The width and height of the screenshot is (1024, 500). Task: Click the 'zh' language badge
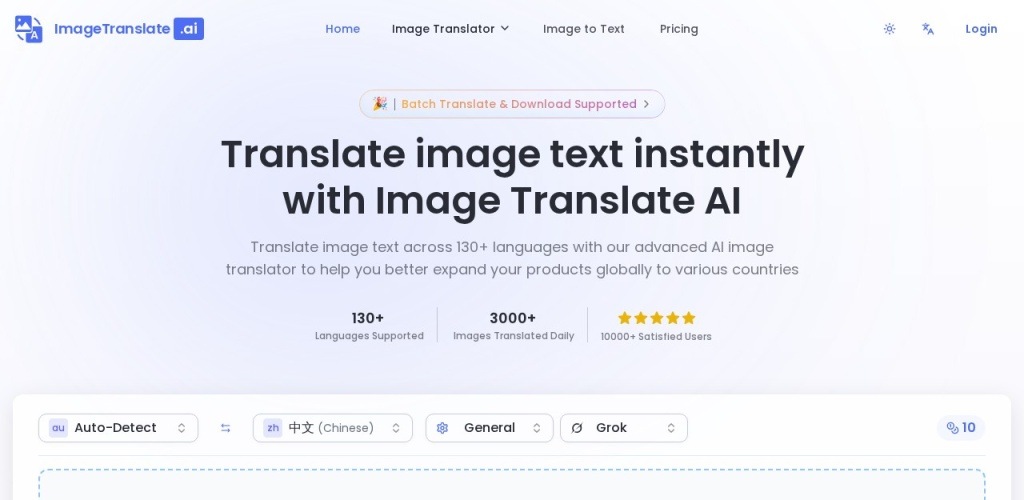tap(272, 428)
